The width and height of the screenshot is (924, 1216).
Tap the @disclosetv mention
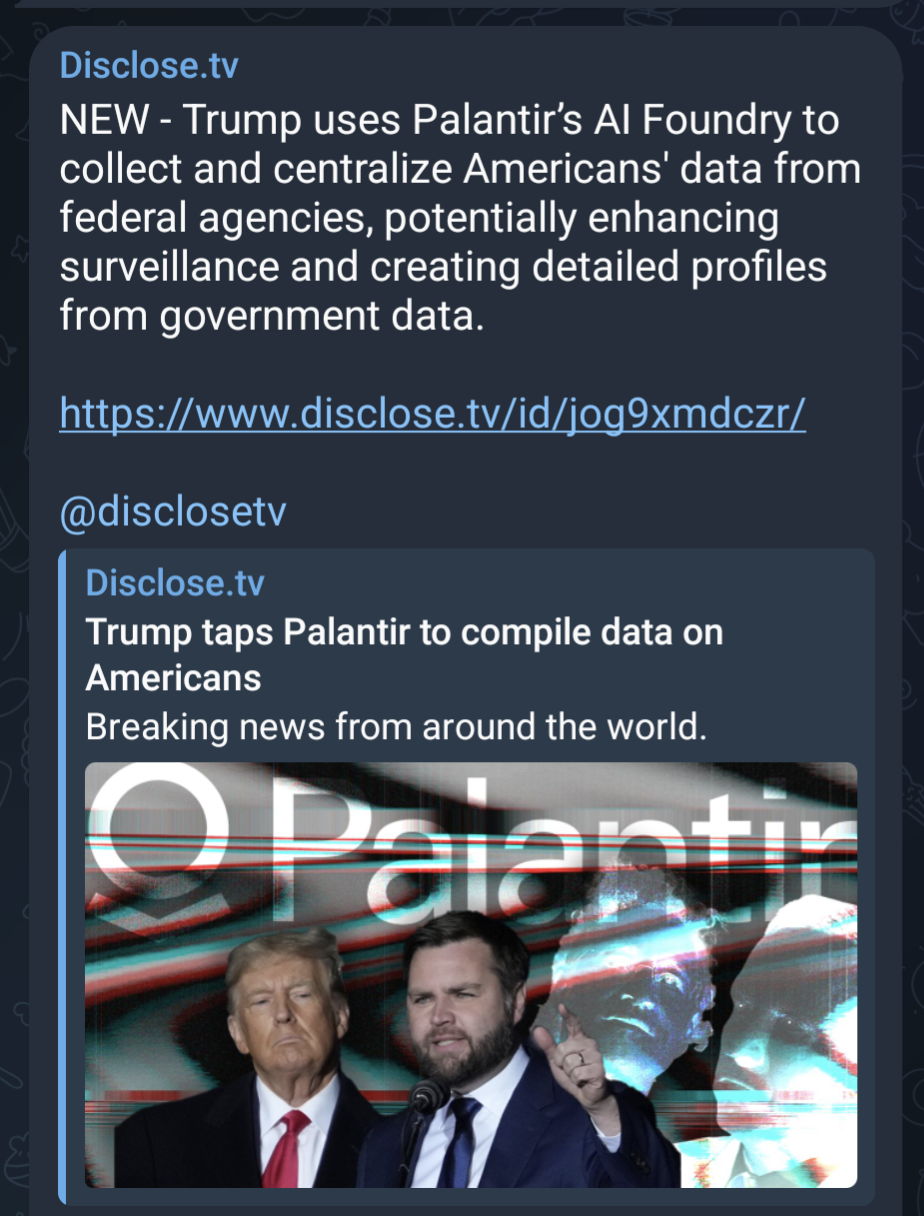point(173,512)
